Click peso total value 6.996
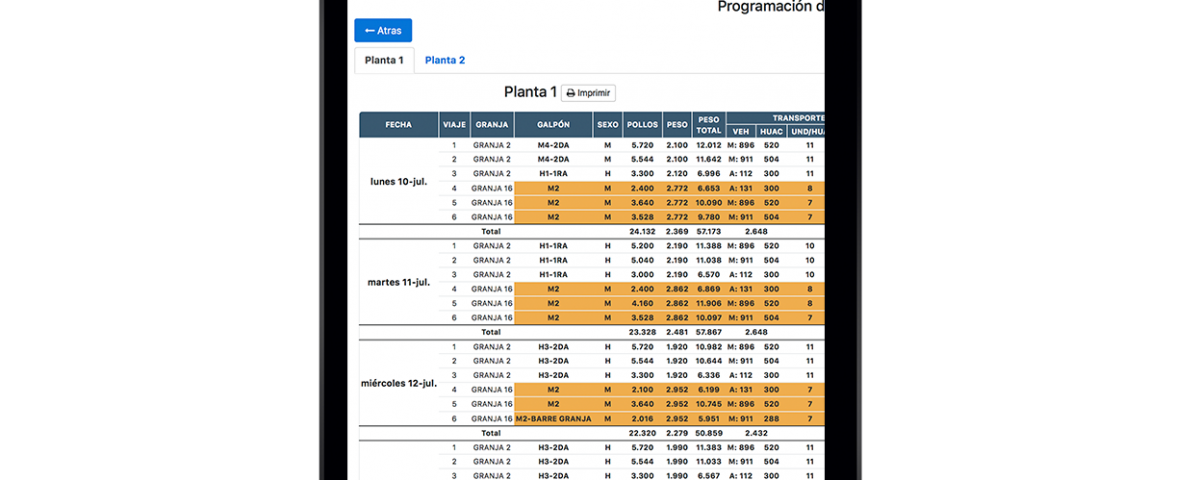 709,173
